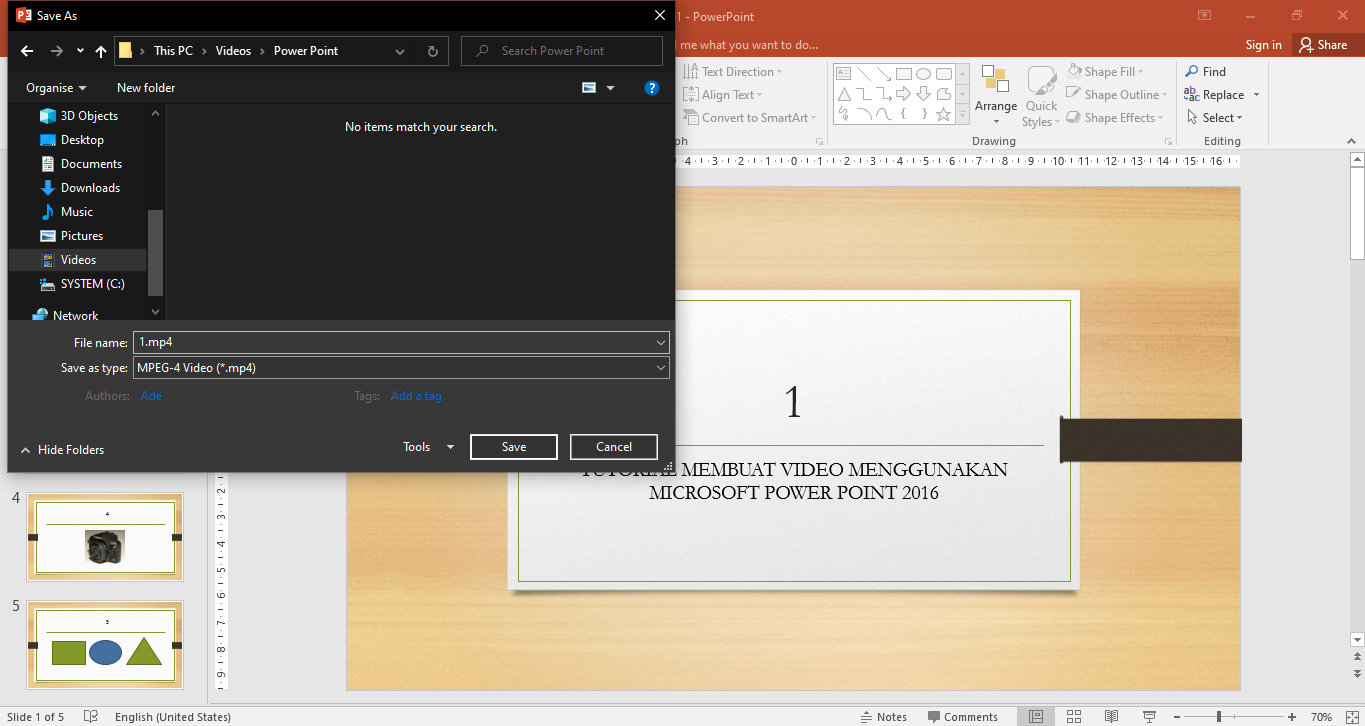Viewport: 1365px width, 726px height.
Task: Select Pictures in navigation pane
Action: 72,236
